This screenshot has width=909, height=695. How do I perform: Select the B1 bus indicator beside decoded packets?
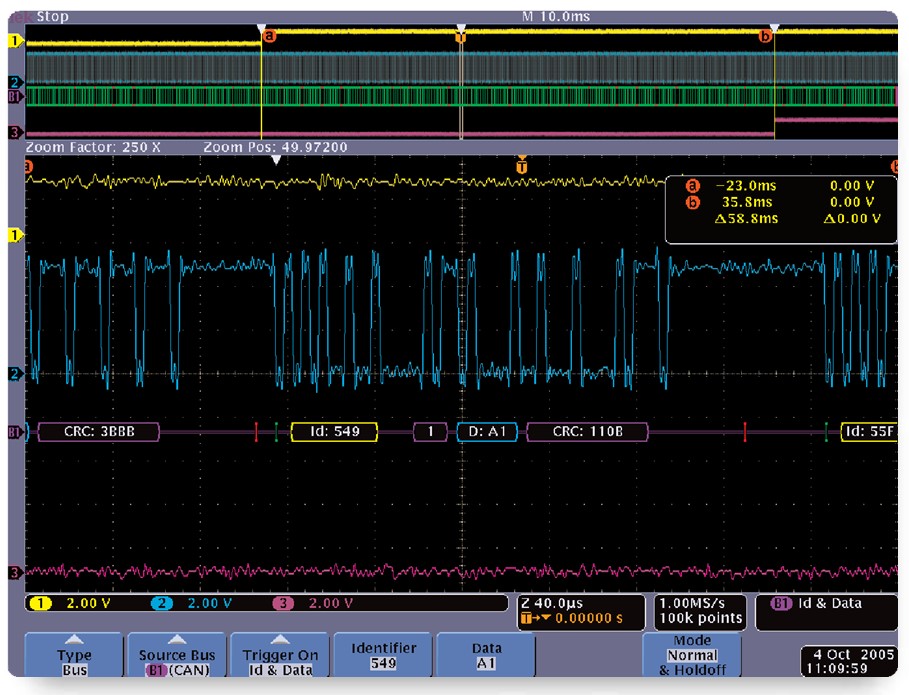pos(15,432)
